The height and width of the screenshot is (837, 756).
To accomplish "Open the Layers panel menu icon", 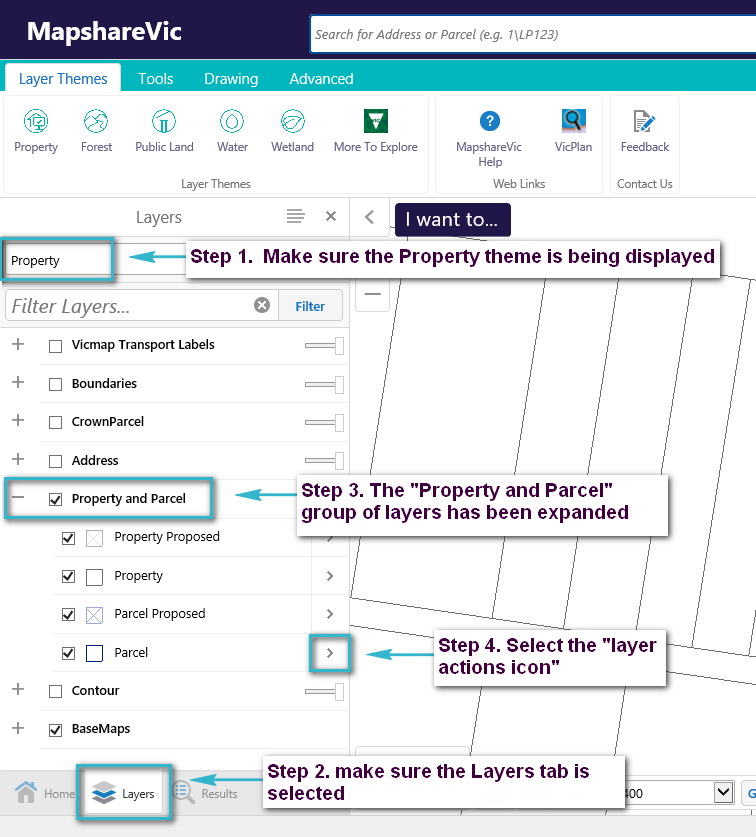I will 295,216.
